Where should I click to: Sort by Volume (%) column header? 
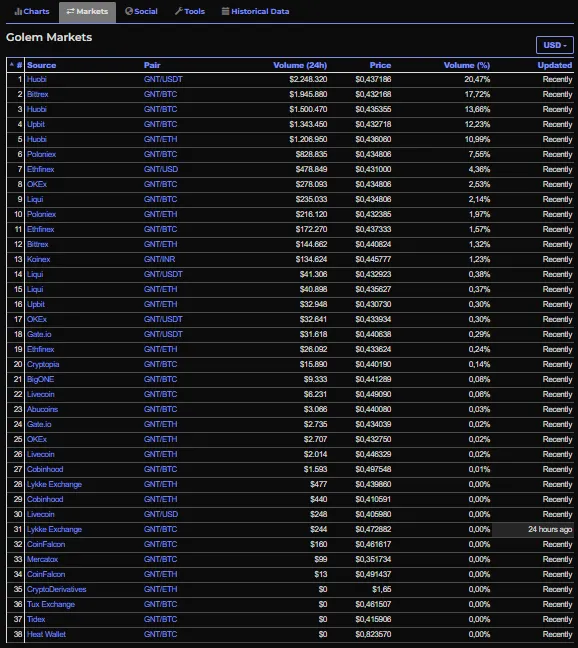pyautogui.click(x=467, y=65)
